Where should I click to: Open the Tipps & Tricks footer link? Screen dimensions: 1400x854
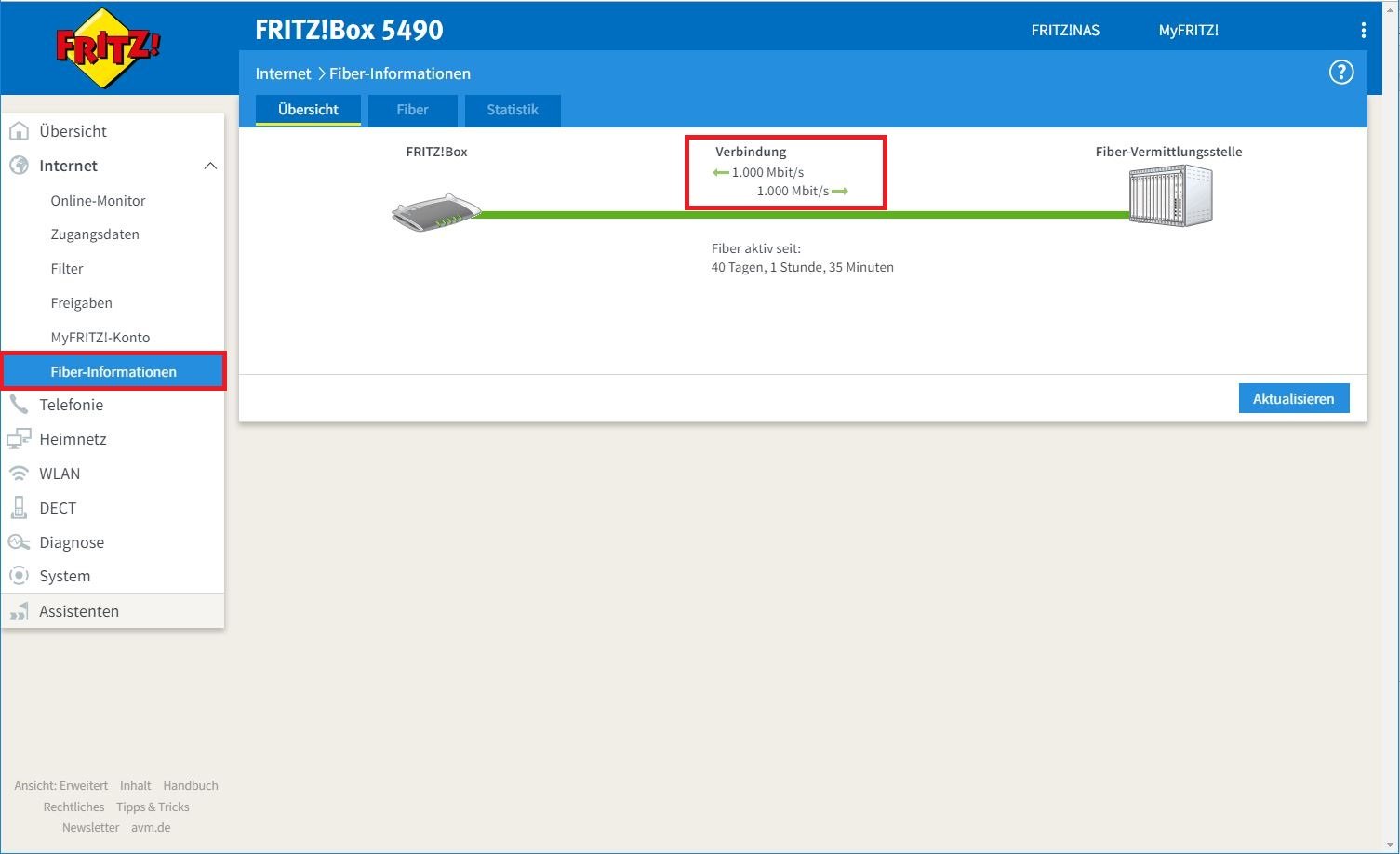point(153,807)
